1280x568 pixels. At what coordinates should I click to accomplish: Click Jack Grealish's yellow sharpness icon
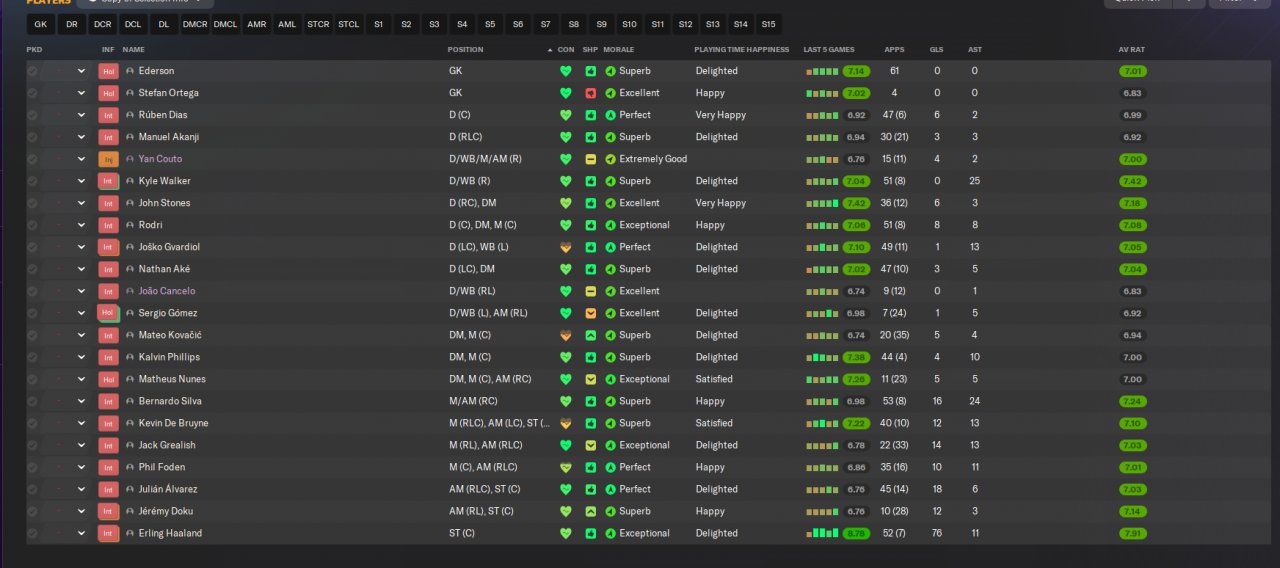coord(591,445)
